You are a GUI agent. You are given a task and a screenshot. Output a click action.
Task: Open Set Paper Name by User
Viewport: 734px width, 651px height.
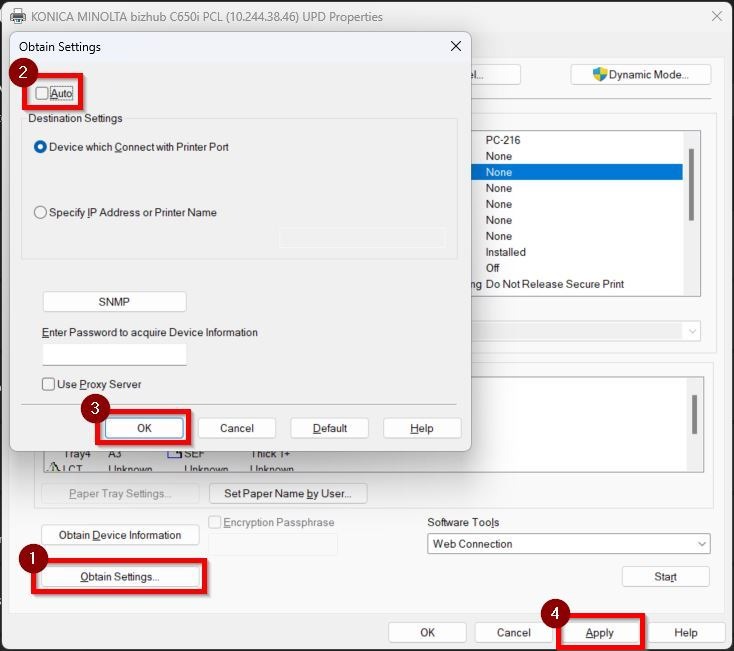(287, 493)
